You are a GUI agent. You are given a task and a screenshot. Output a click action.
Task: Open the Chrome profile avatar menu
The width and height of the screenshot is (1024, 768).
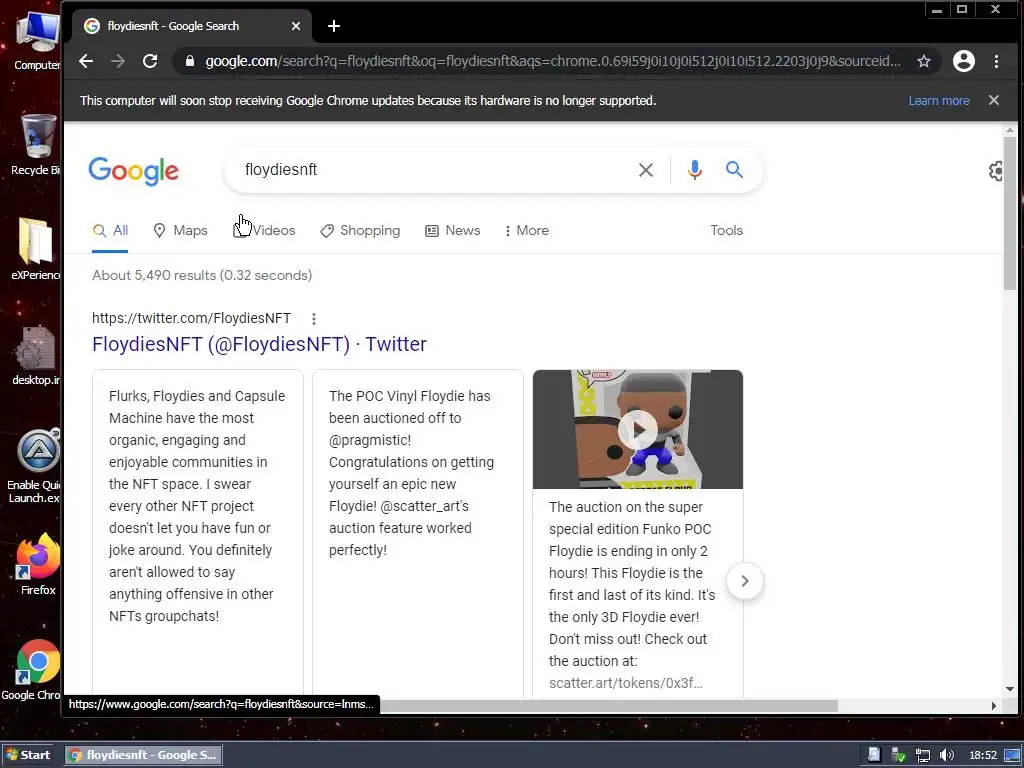click(964, 61)
